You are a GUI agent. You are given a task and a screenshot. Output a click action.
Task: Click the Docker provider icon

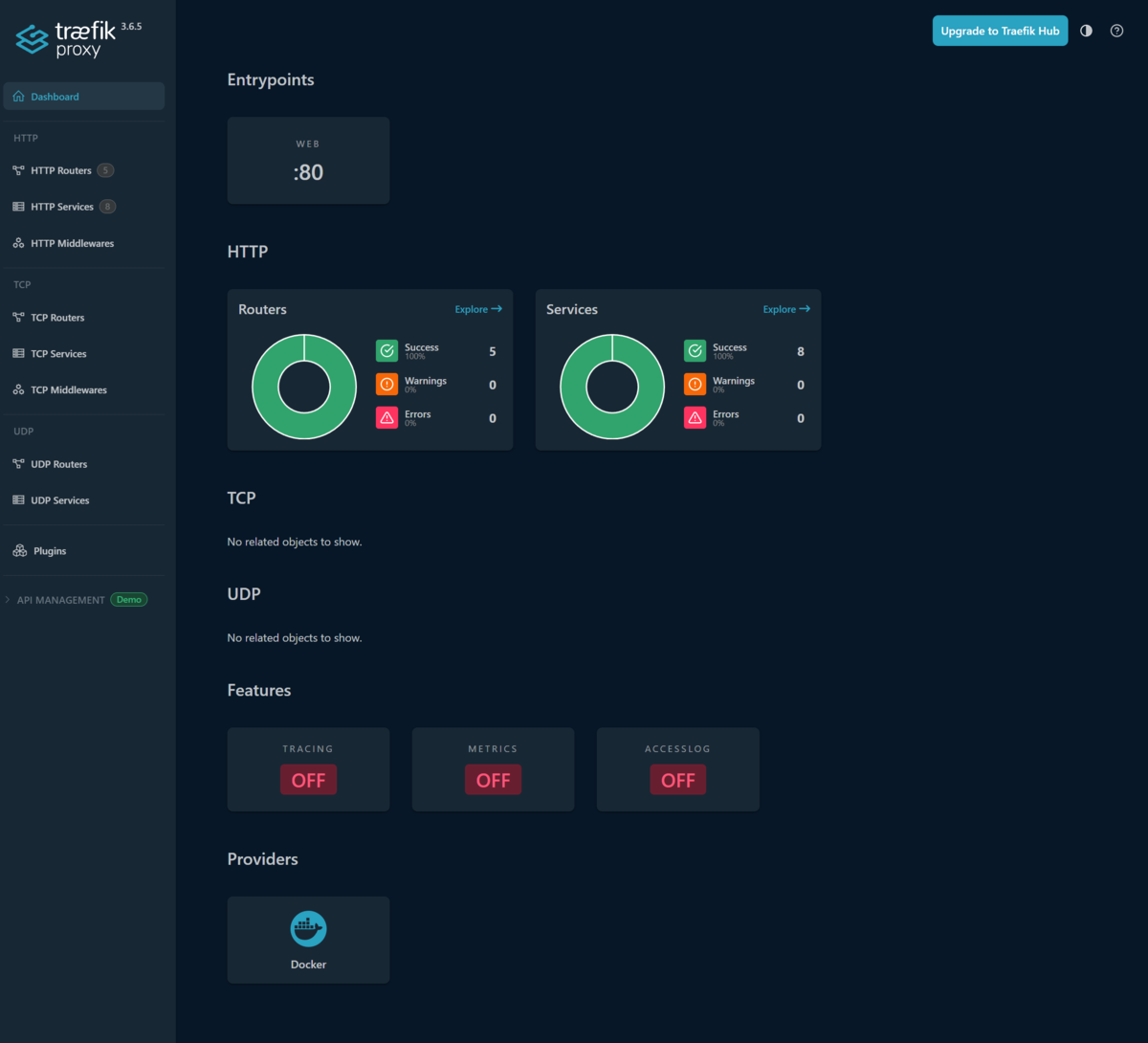pos(308,928)
